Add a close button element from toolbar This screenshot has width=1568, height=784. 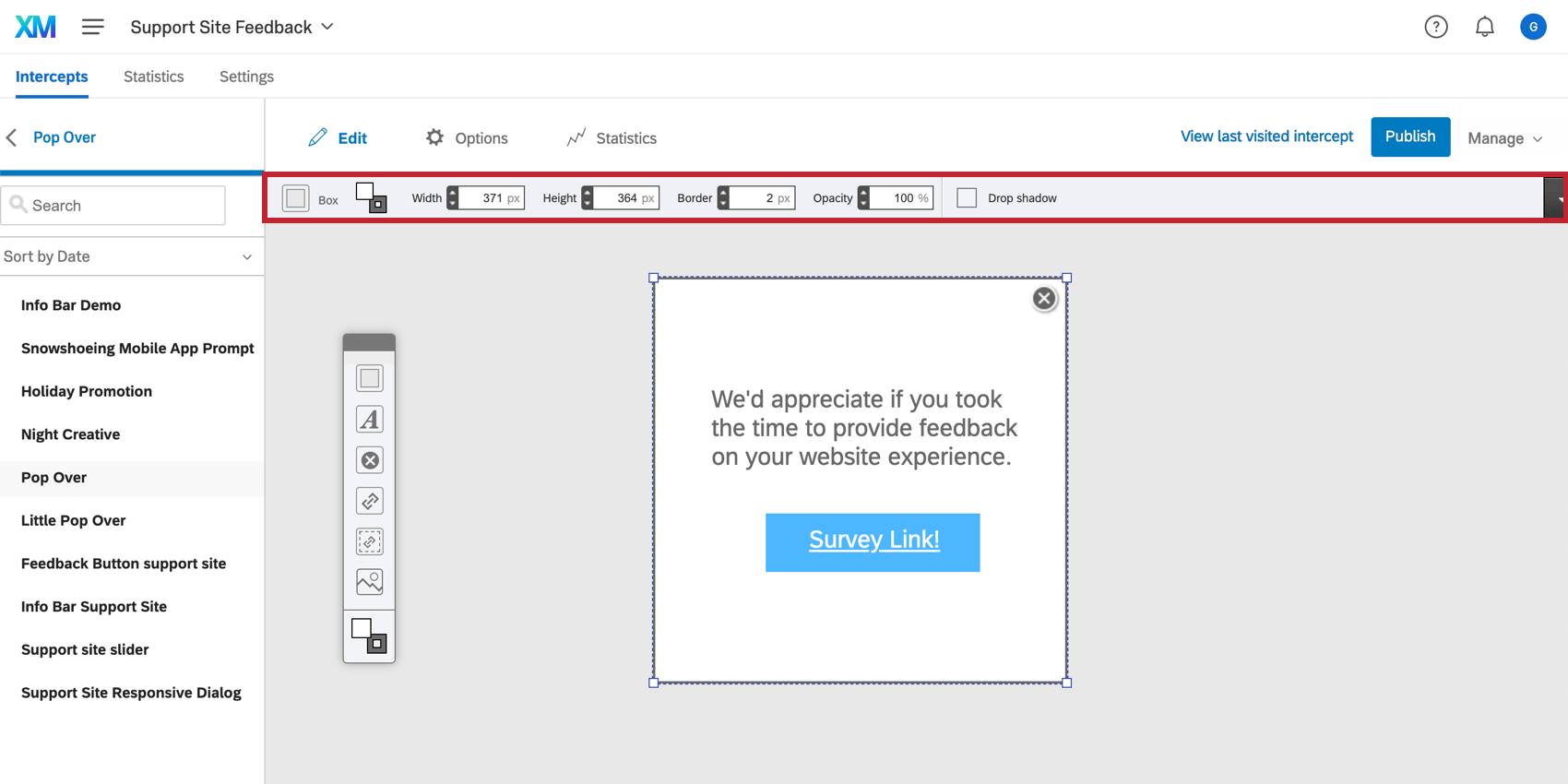370,460
